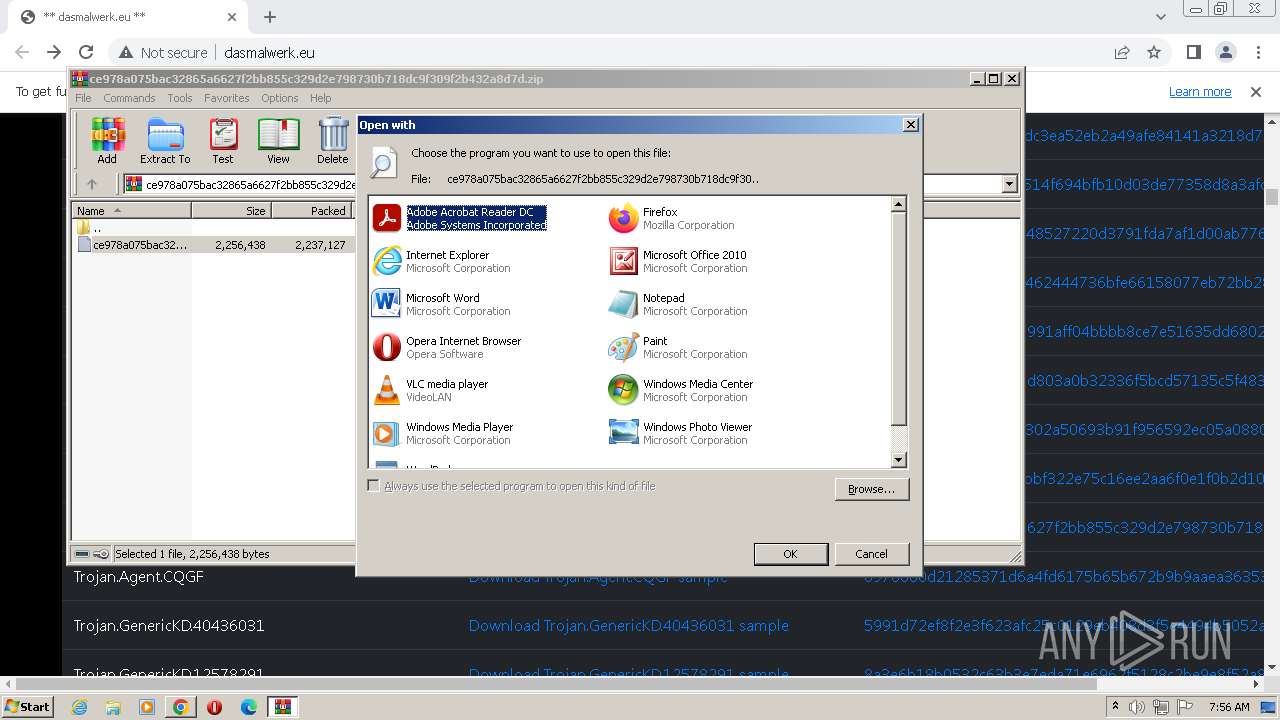Screen dimensions: 1280x720
Task: Click the Delete toolbar icon in WinRAR
Action: [333, 141]
